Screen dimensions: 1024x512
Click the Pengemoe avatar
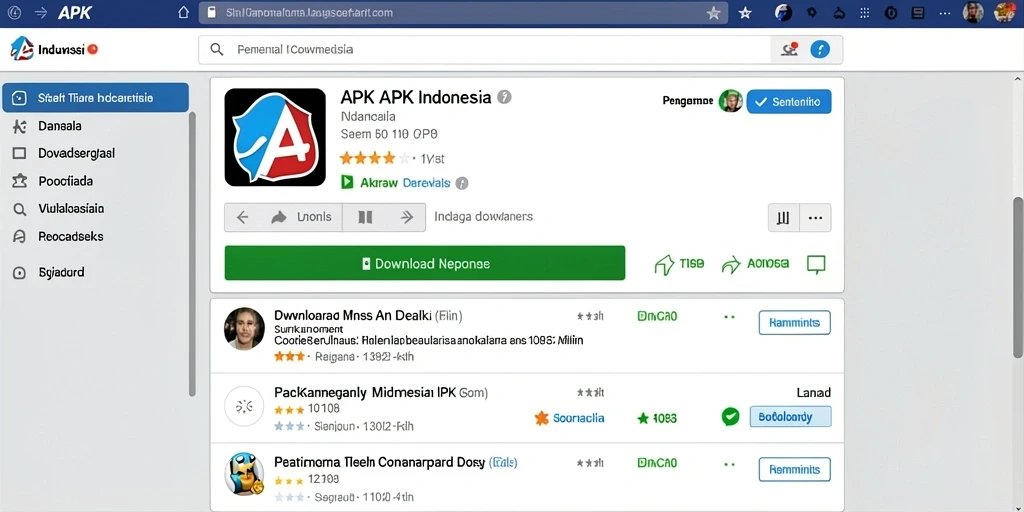(x=731, y=101)
